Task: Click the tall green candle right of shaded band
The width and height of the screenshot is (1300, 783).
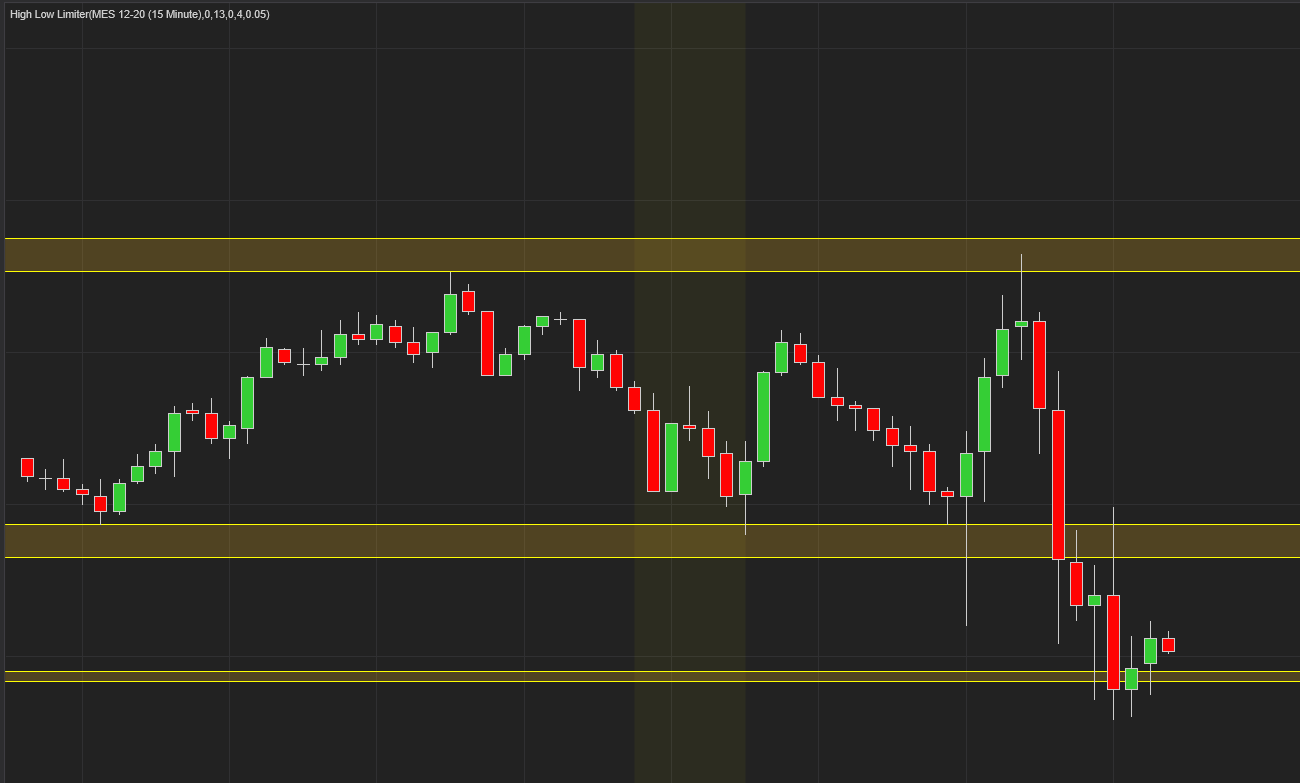Action: [x=764, y=416]
